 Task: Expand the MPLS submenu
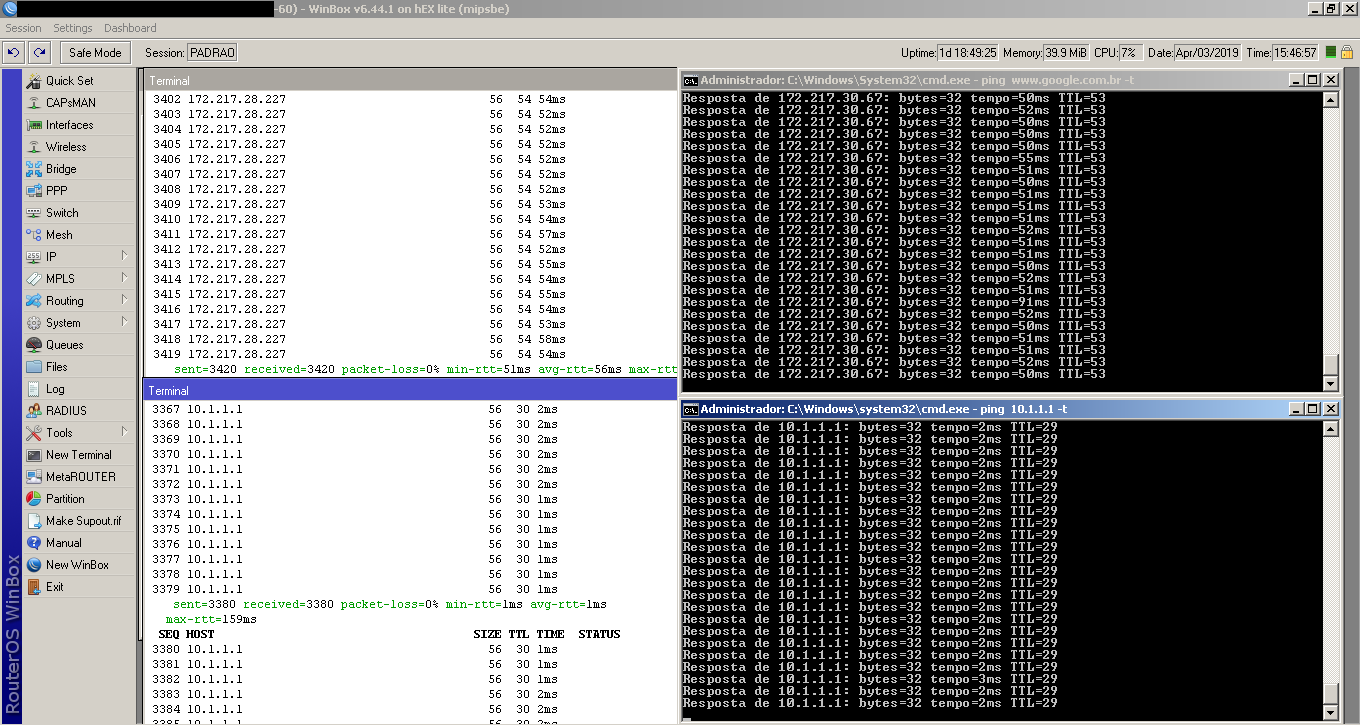pyautogui.click(x=79, y=279)
